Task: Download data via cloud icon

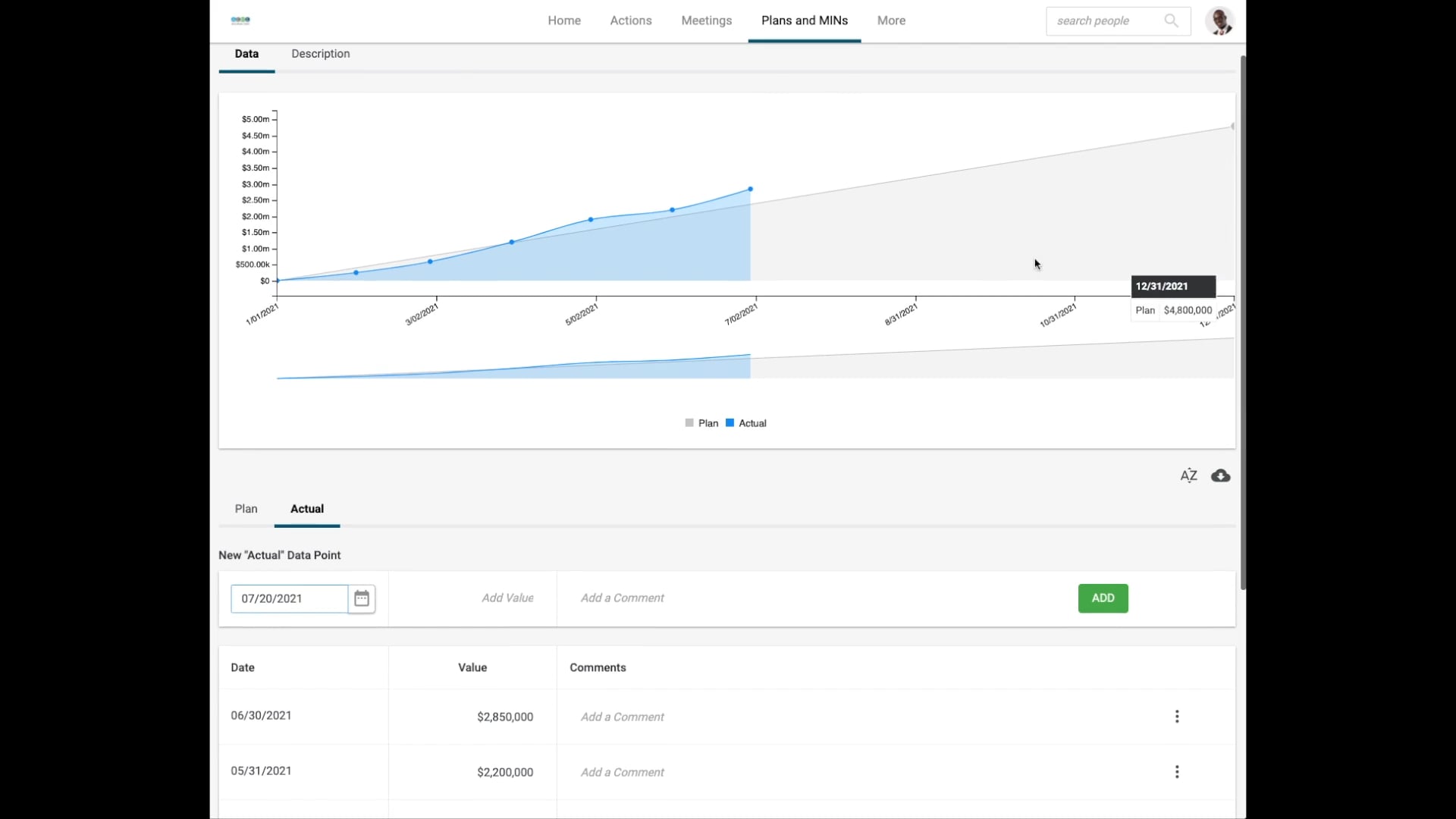Action: [1221, 475]
